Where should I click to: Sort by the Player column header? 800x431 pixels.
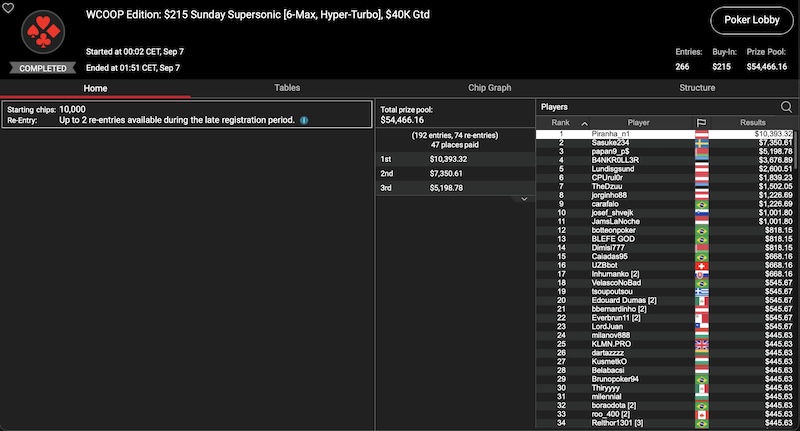click(x=638, y=122)
